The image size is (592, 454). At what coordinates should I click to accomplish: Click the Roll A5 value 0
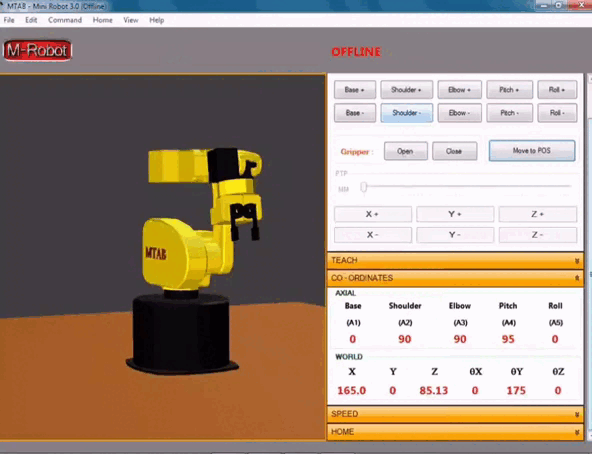pyautogui.click(x=555, y=339)
